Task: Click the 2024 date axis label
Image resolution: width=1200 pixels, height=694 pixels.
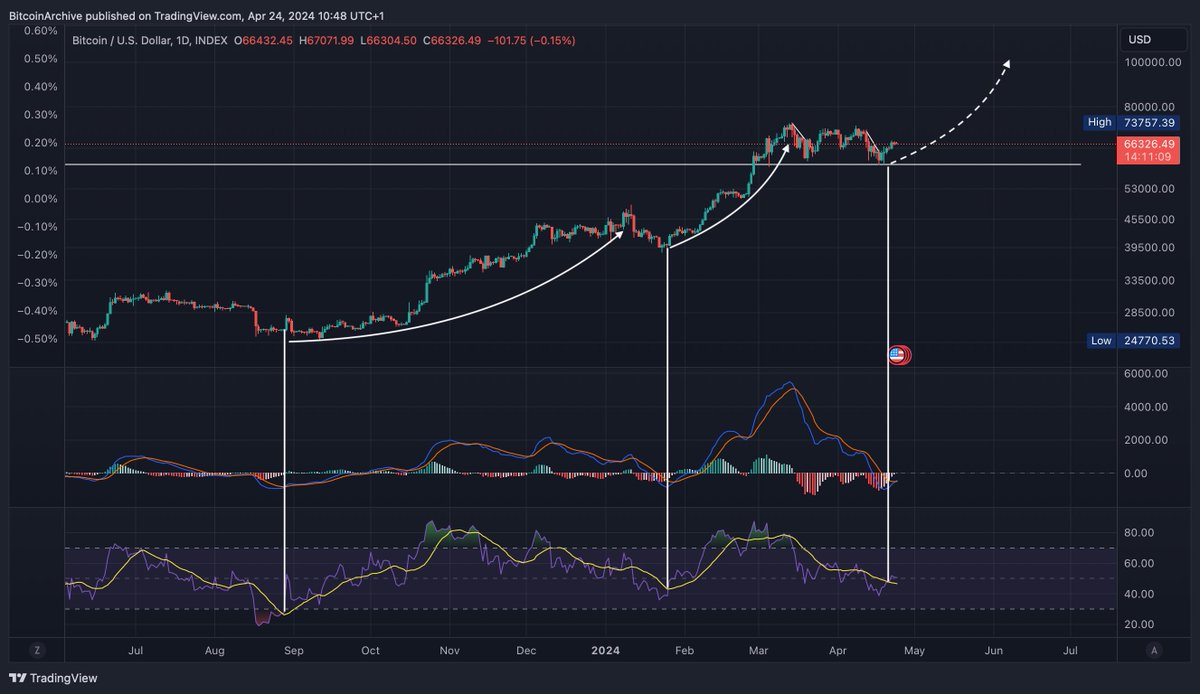Action: (x=606, y=650)
